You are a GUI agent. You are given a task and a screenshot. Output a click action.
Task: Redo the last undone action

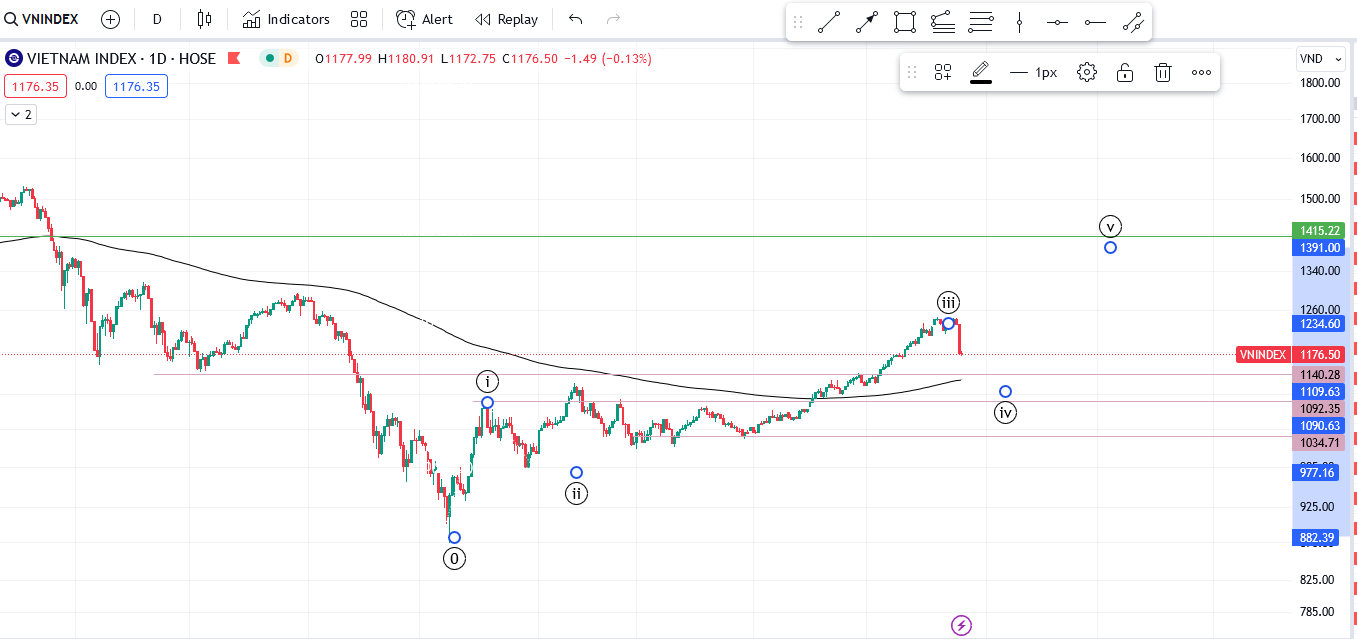[x=613, y=19]
